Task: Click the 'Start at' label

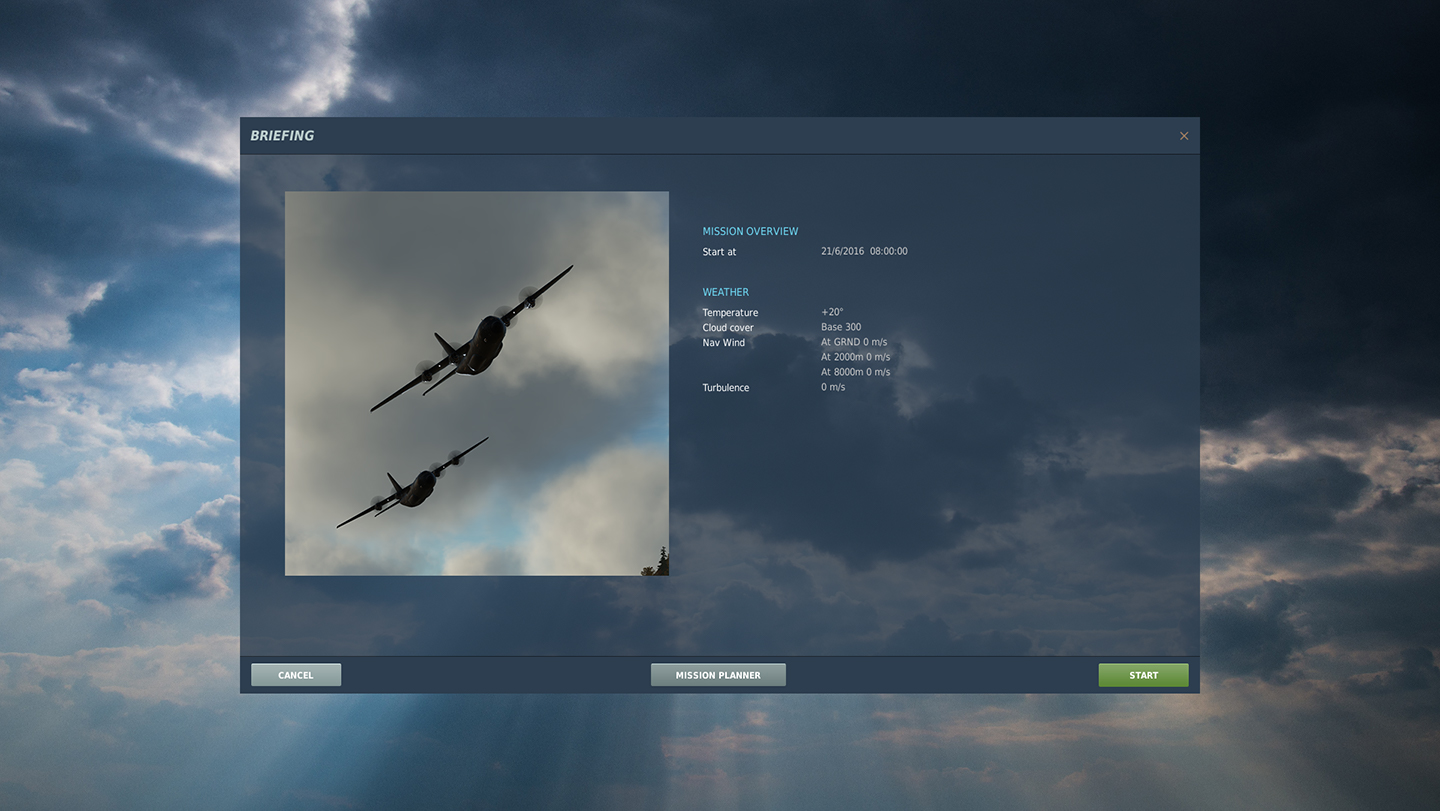Action: [x=719, y=252]
